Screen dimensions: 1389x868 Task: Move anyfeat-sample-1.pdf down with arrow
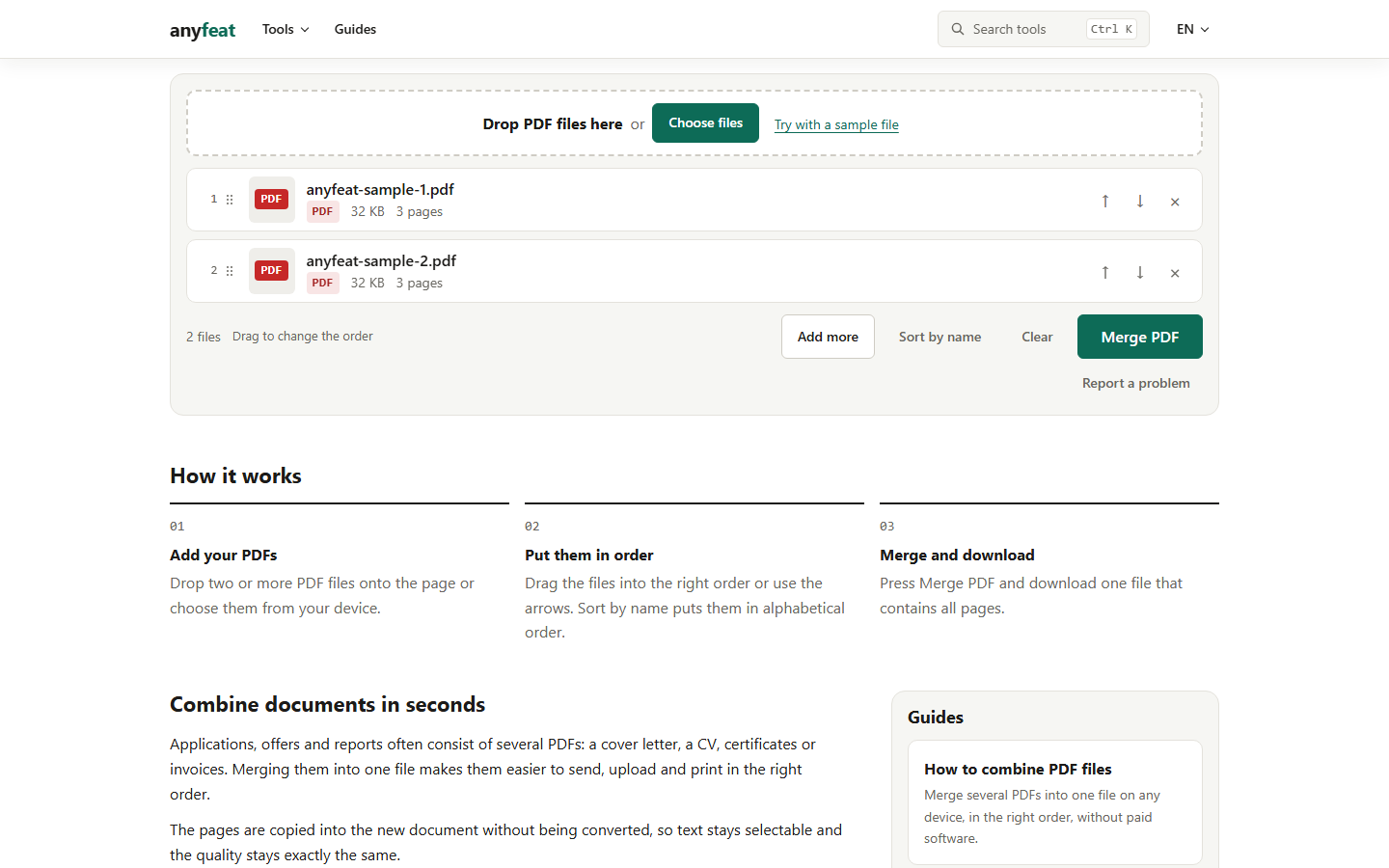[1140, 201]
